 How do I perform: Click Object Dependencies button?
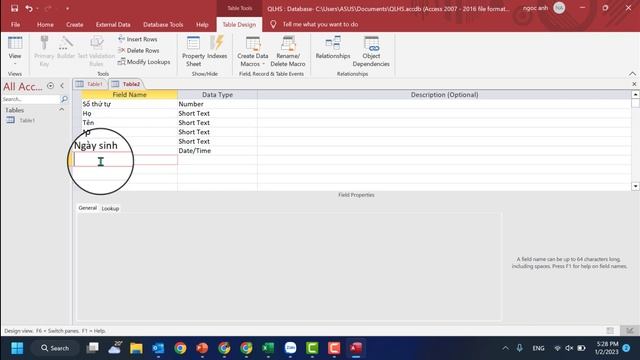point(371,51)
